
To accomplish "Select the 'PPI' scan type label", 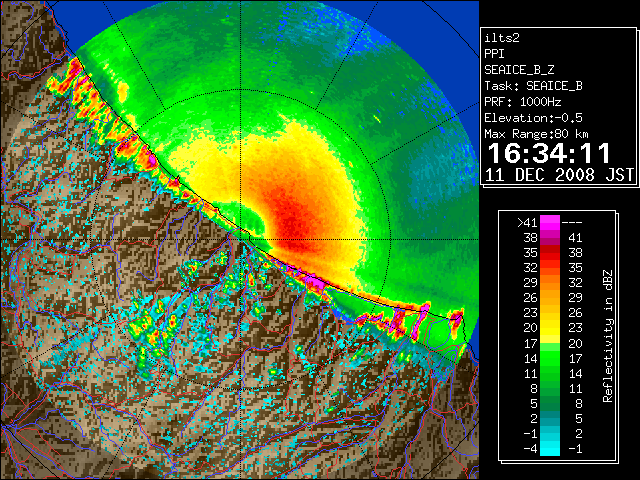I will pyautogui.click(x=494, y=54).
